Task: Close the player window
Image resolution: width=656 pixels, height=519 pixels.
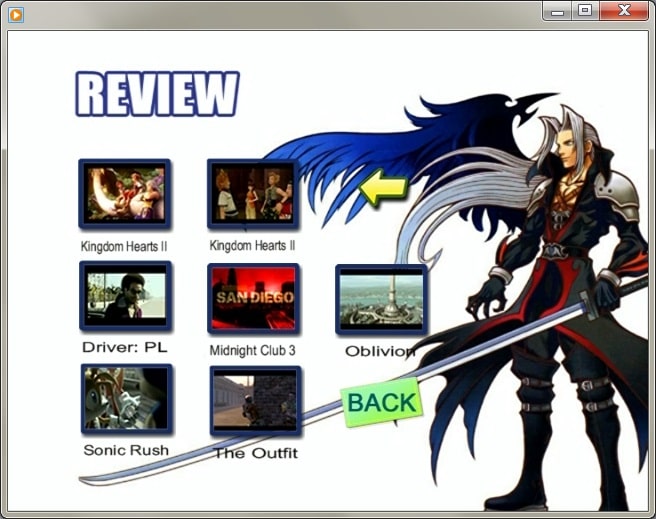Action: (x=624, y=10)
